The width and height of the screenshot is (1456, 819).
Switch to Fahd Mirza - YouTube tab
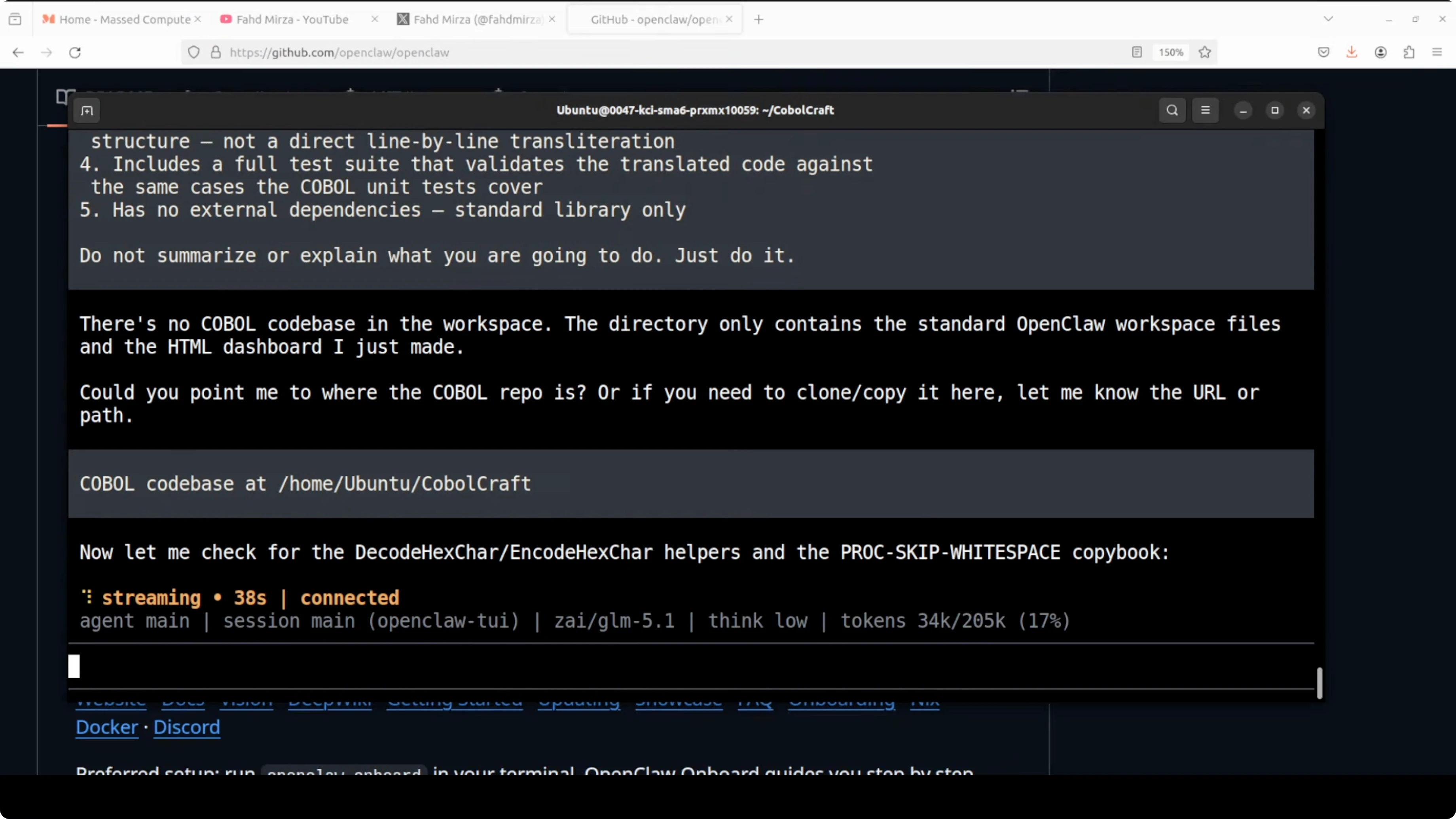tap(292, 19)
